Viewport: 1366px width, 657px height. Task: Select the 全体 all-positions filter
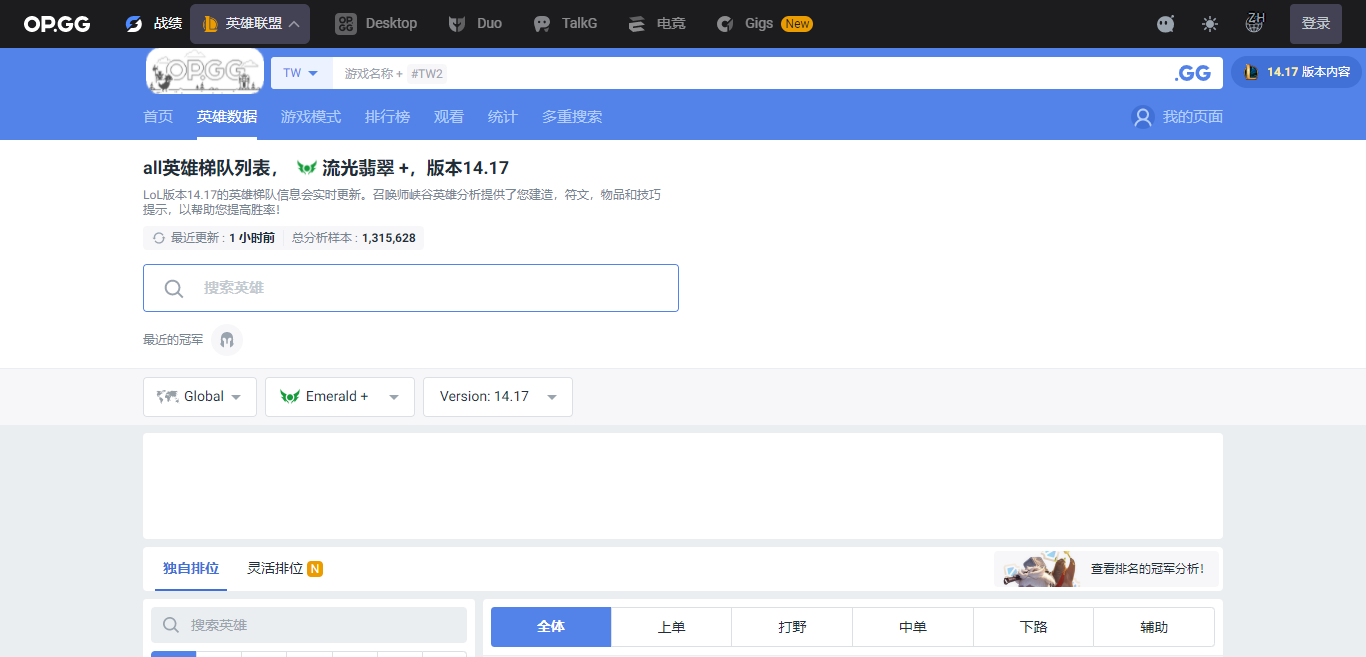pyautogui.click(x=551, y=627)
